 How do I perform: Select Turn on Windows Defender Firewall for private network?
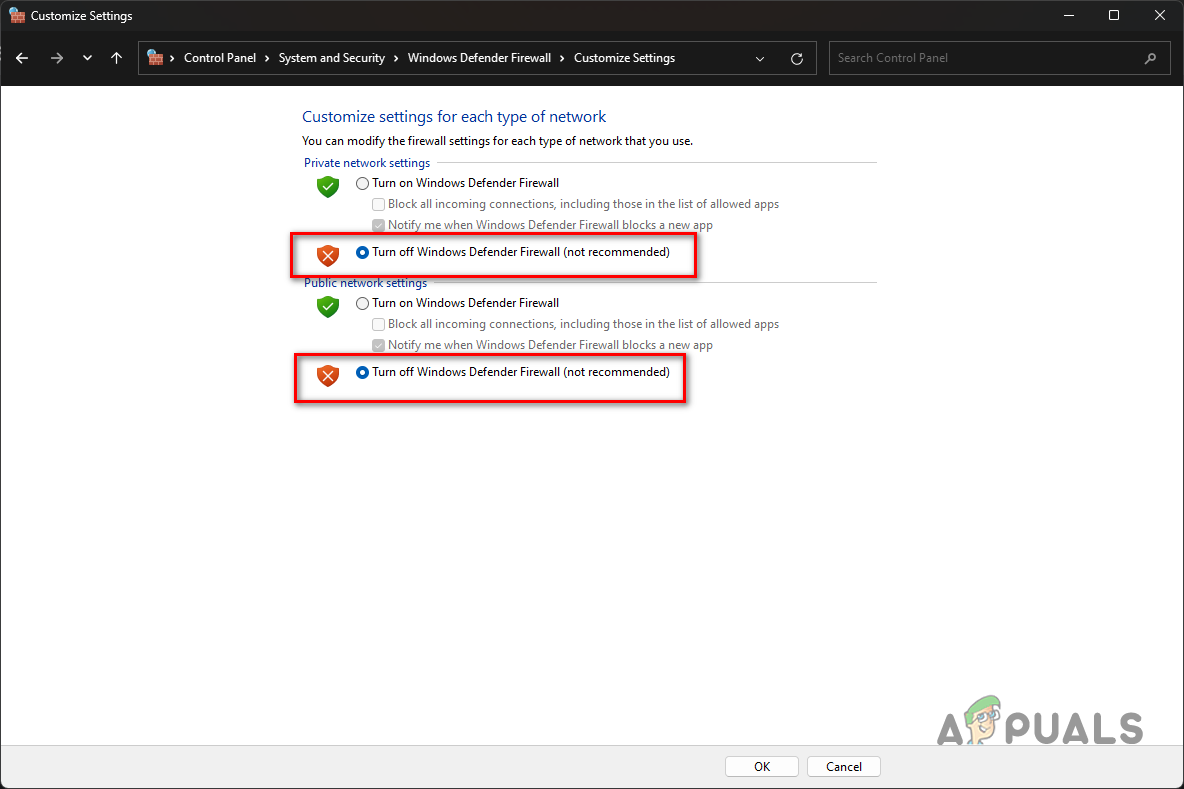click(362, 183)
